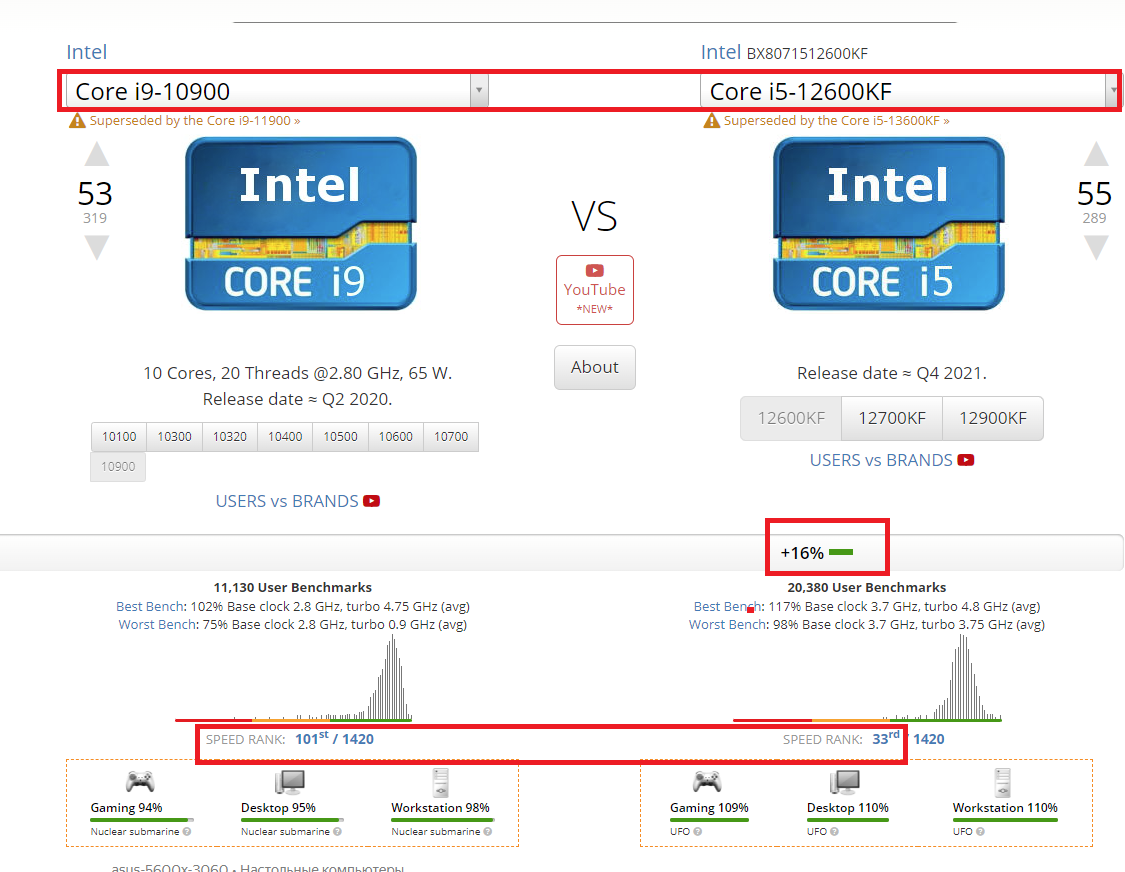The height and width of the screenshot is (872, 1125).
Task: Click help icon beside Gaming UFO
Action: [697, 832]
